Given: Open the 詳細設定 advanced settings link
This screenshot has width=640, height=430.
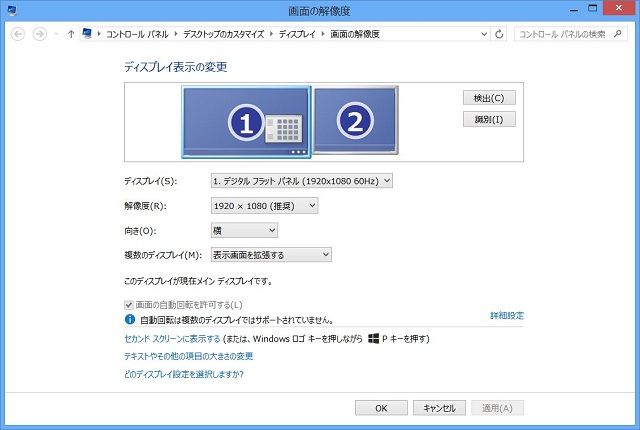Looking at the screenshot, I should 507,315.
